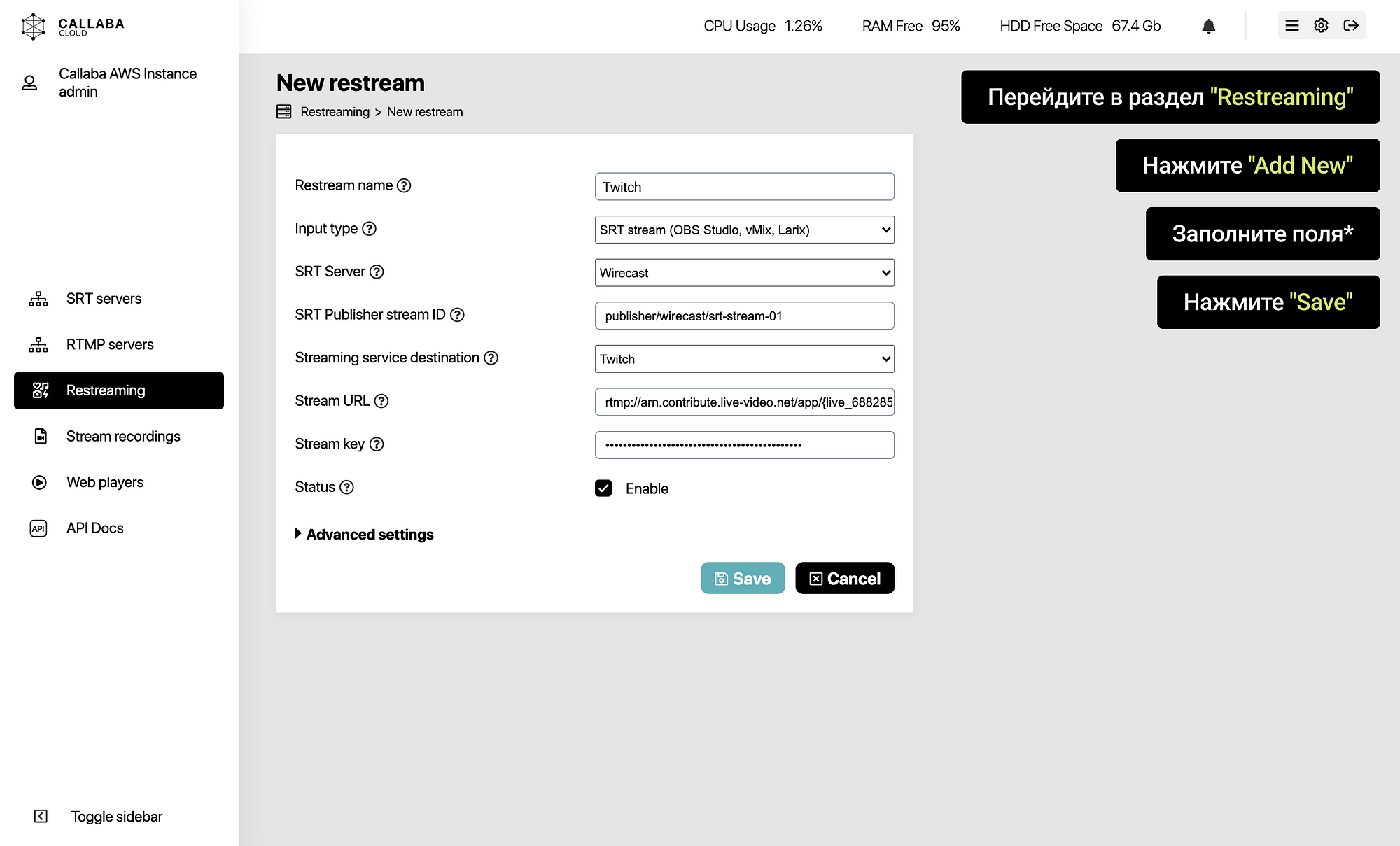Viewport: 1400px width, 846px height.
Task: Open the Input type dropdown
Action: [745, 230]
